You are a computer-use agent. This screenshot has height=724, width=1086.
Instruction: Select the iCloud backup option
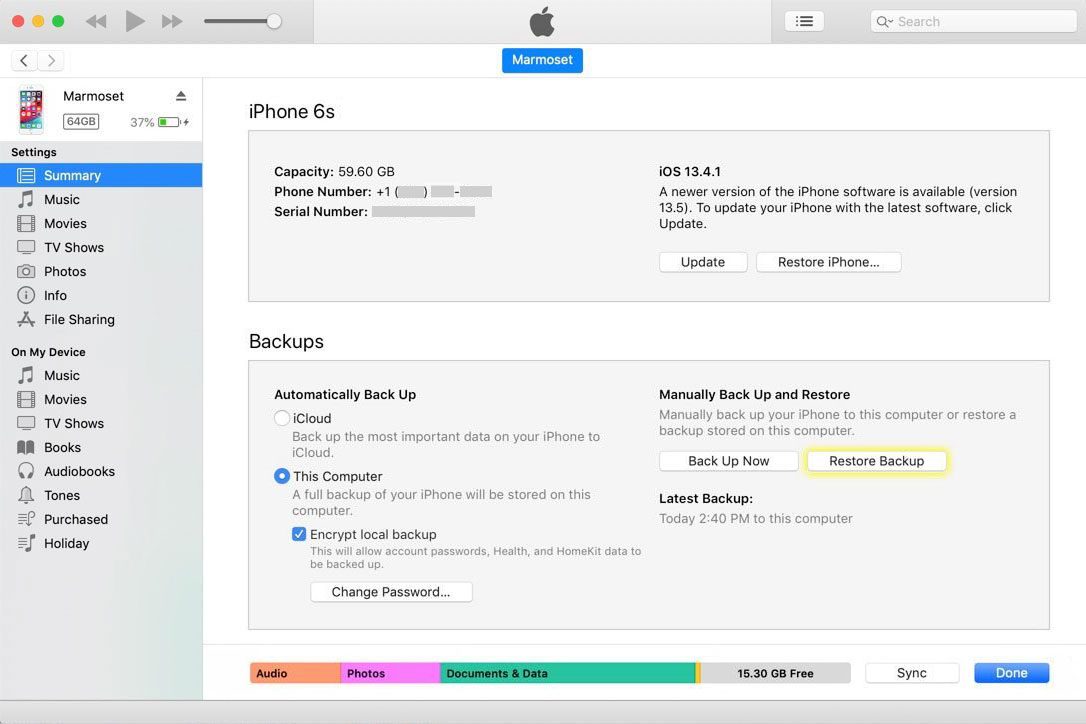(282, 418)
